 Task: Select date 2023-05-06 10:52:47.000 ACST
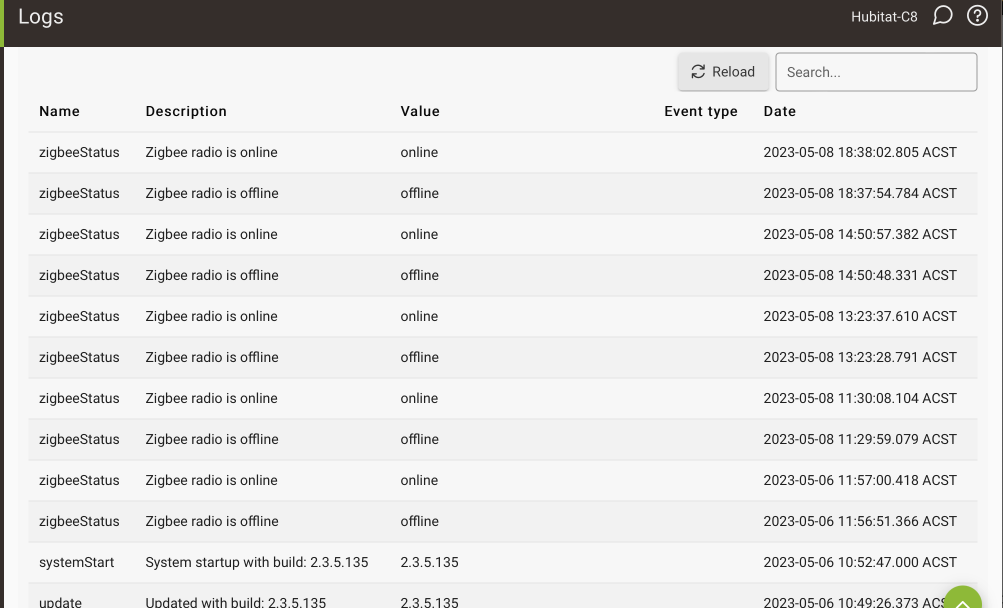coord(860,562)
